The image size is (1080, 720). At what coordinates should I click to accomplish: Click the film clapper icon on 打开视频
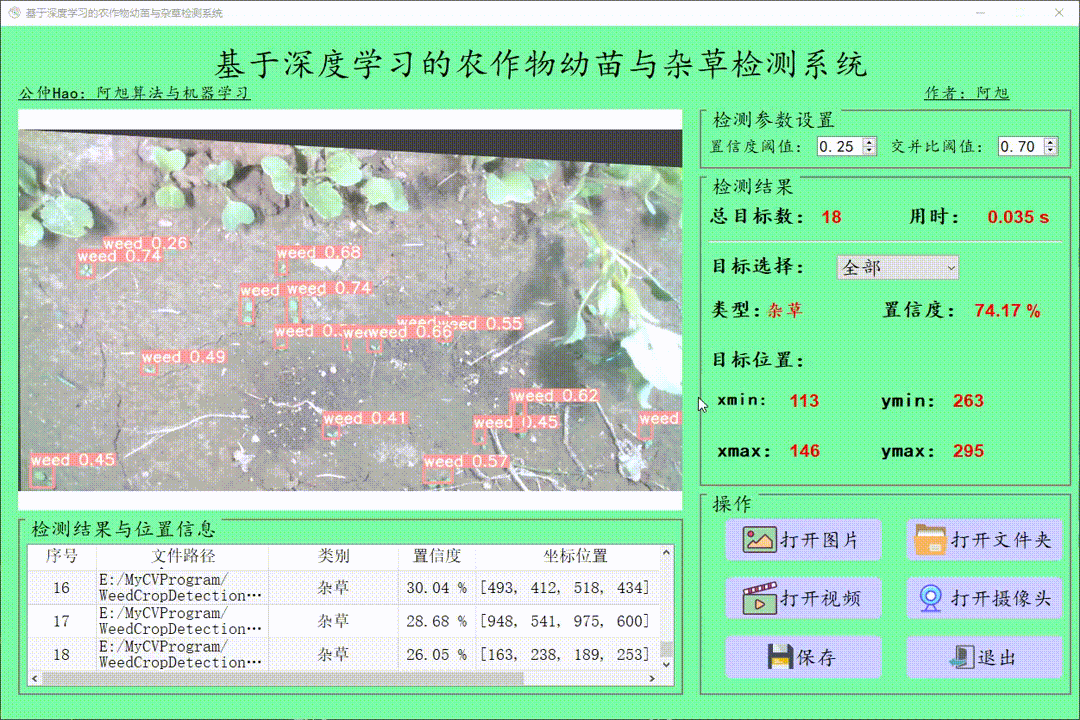click(x=760, y=599)
